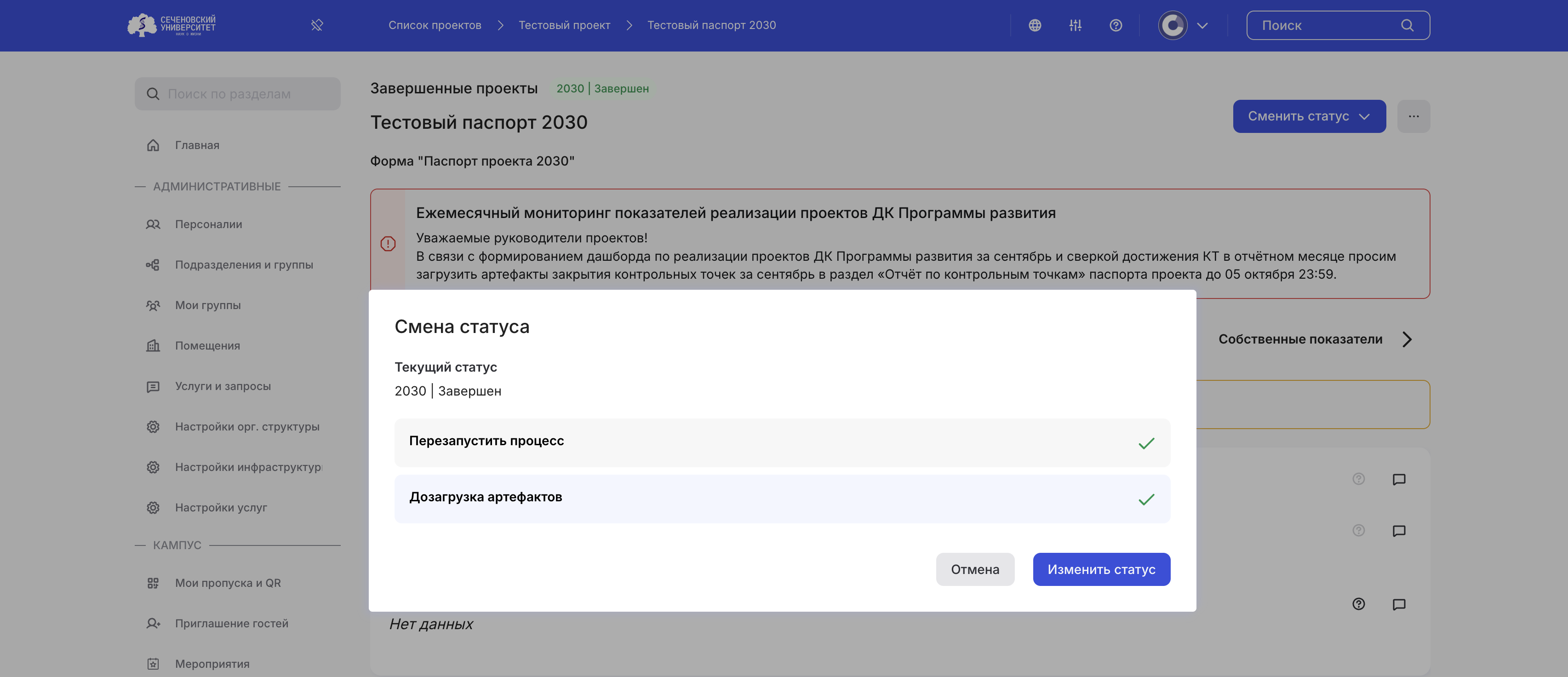
Task: Open Персоналии in the sidebar
Action: coord(209,224)
